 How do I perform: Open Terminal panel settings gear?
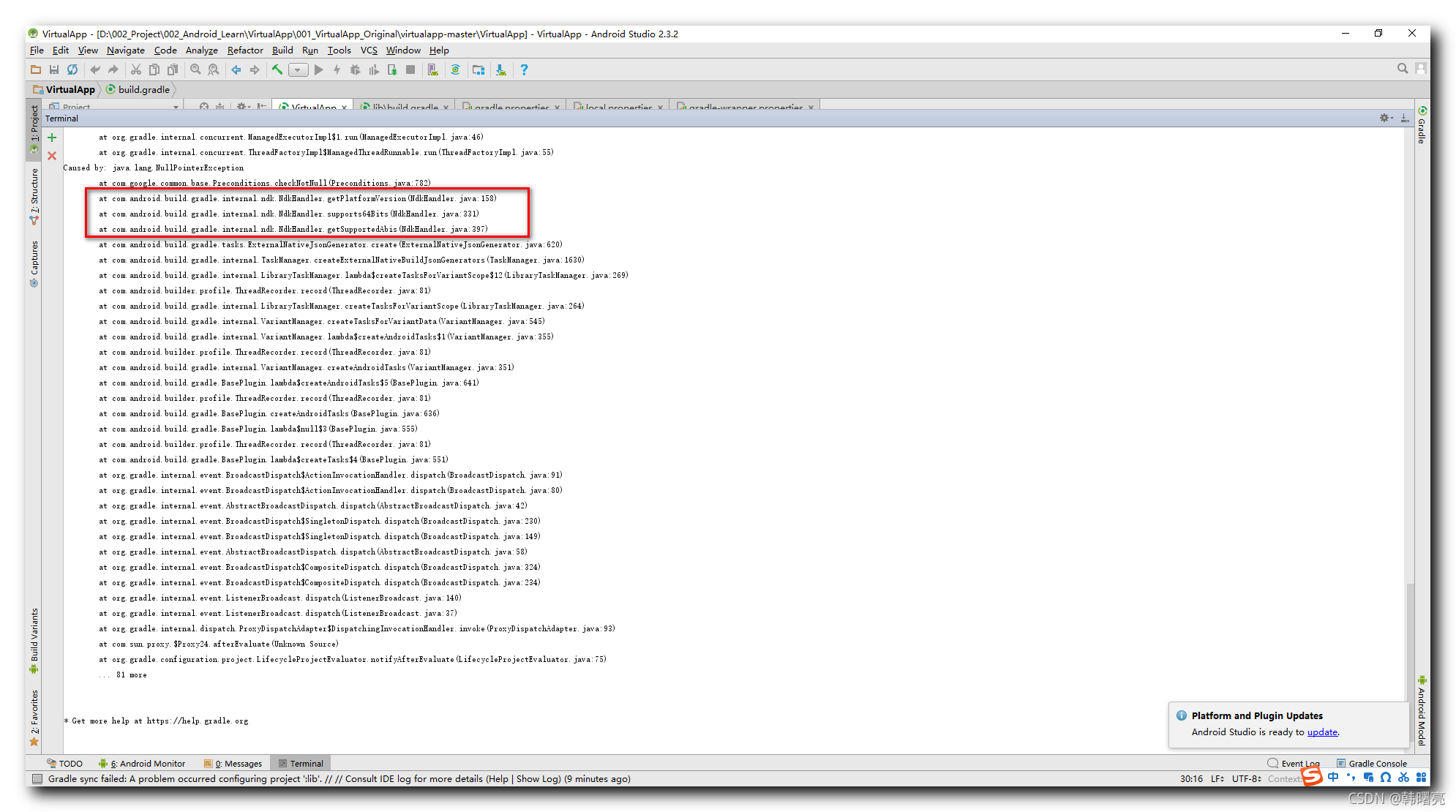[1386, 118]
